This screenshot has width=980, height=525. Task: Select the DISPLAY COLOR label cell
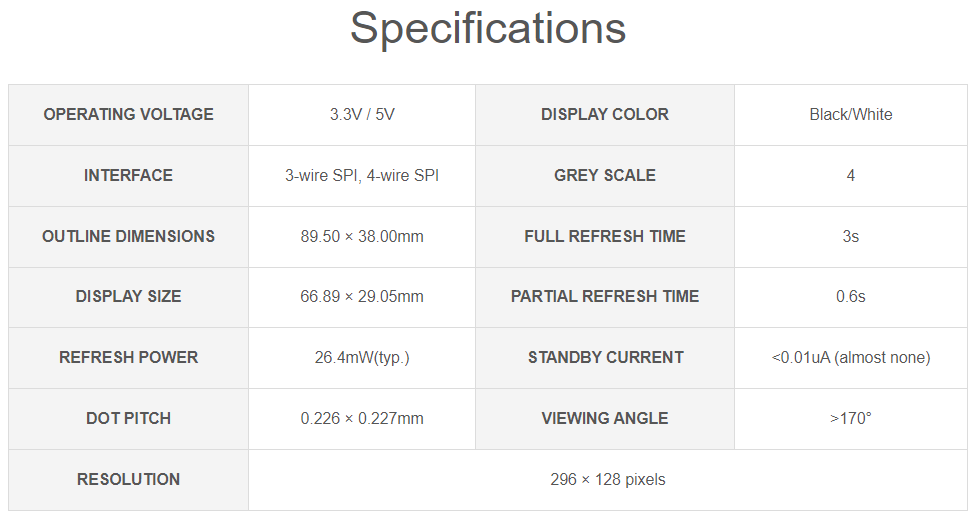point(605,114)
